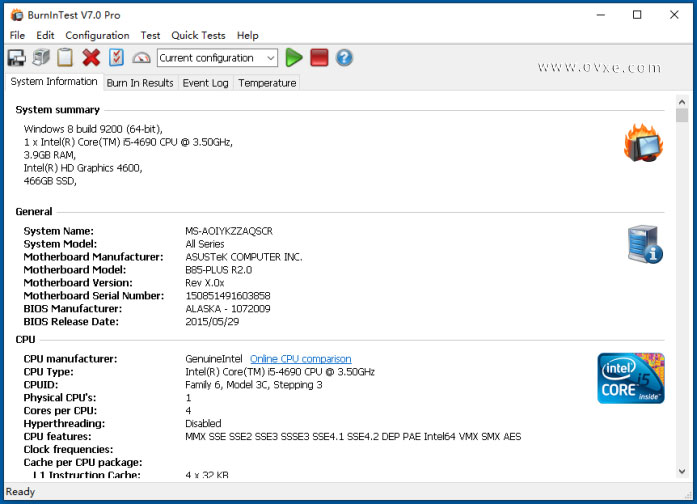Screen dimensions: 698x504
Task: Open the Quick Tests menu
Action: pos(198,35)
